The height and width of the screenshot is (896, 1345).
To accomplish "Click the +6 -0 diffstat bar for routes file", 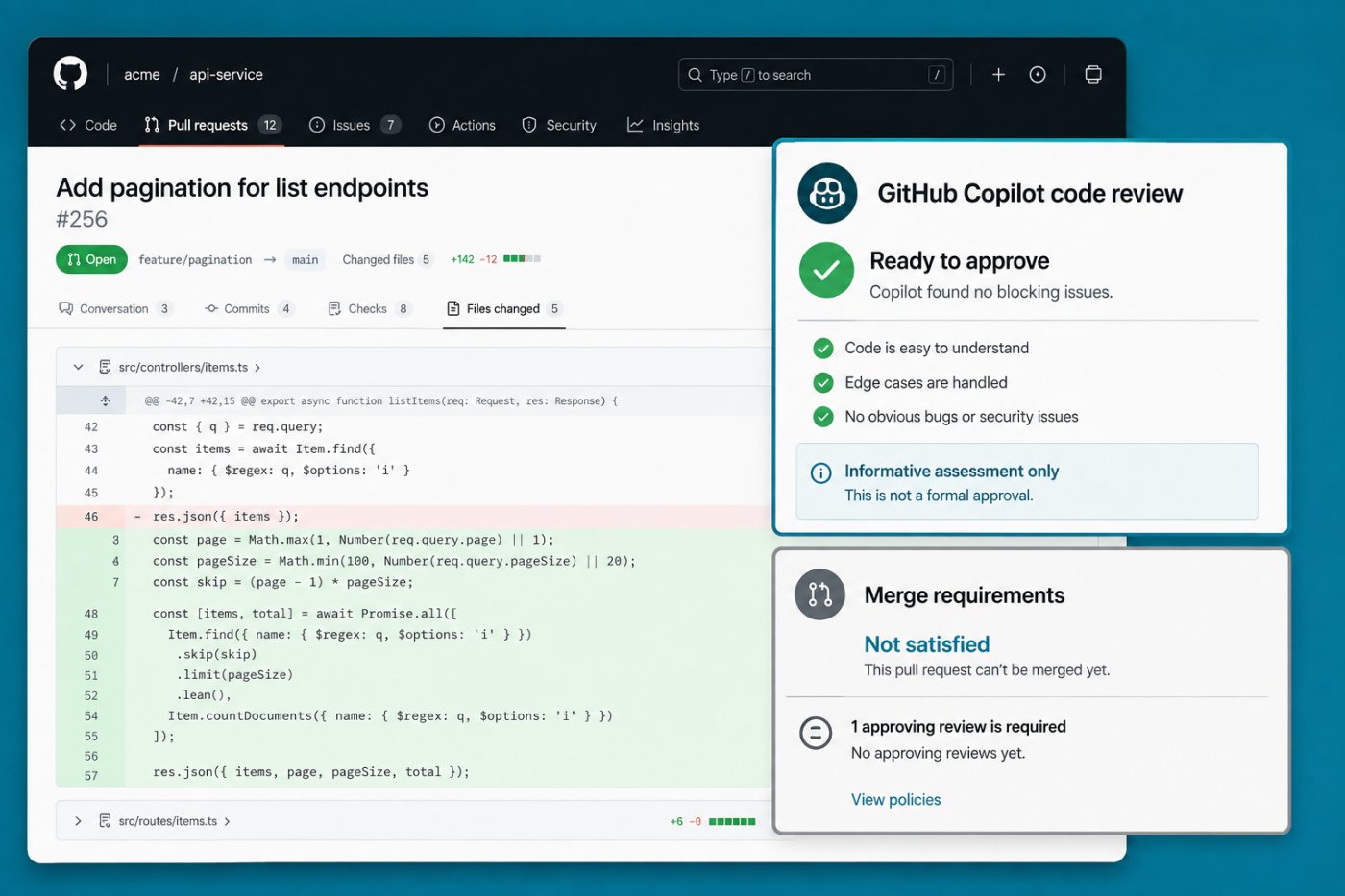I will point(732,822).
